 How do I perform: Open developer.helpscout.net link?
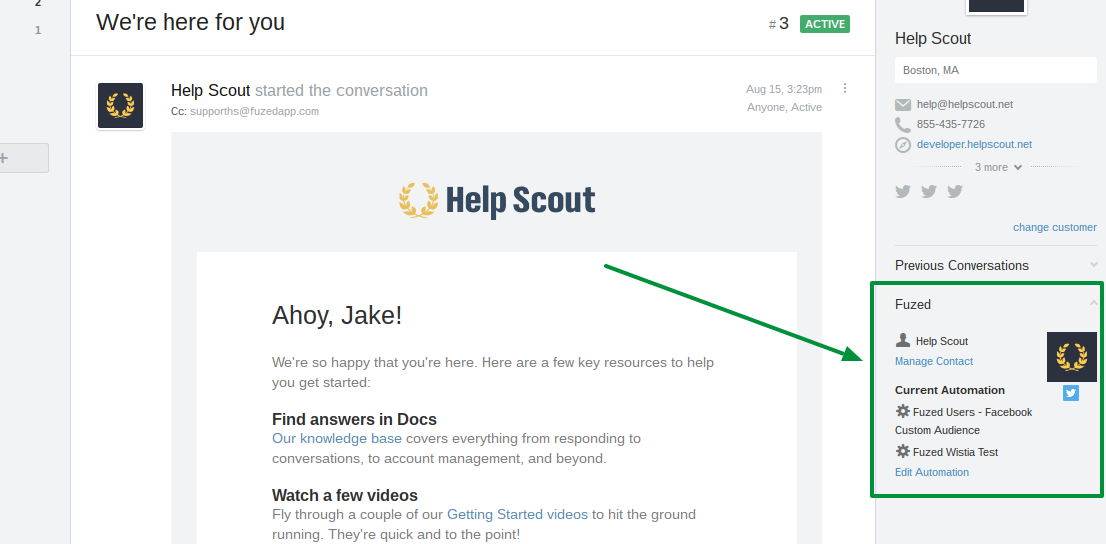point(974,144)
